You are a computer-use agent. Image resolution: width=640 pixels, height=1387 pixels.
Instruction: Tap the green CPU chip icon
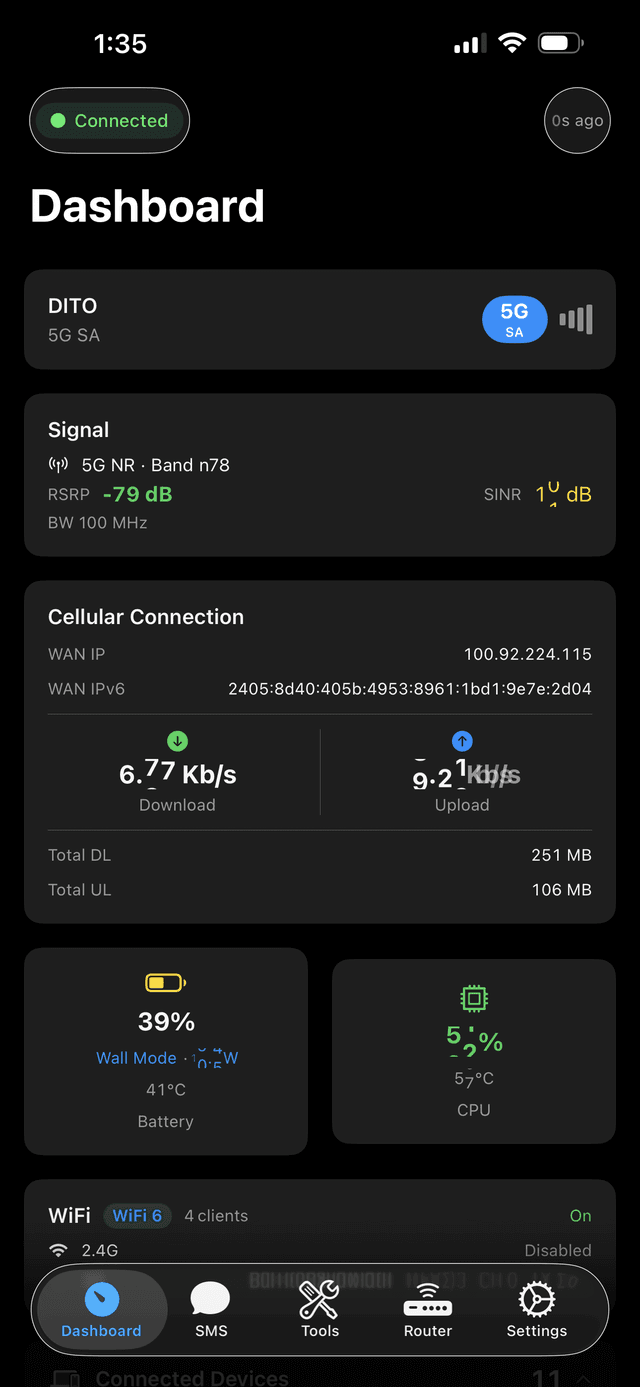pyautogui.click(x=473, y=997)
